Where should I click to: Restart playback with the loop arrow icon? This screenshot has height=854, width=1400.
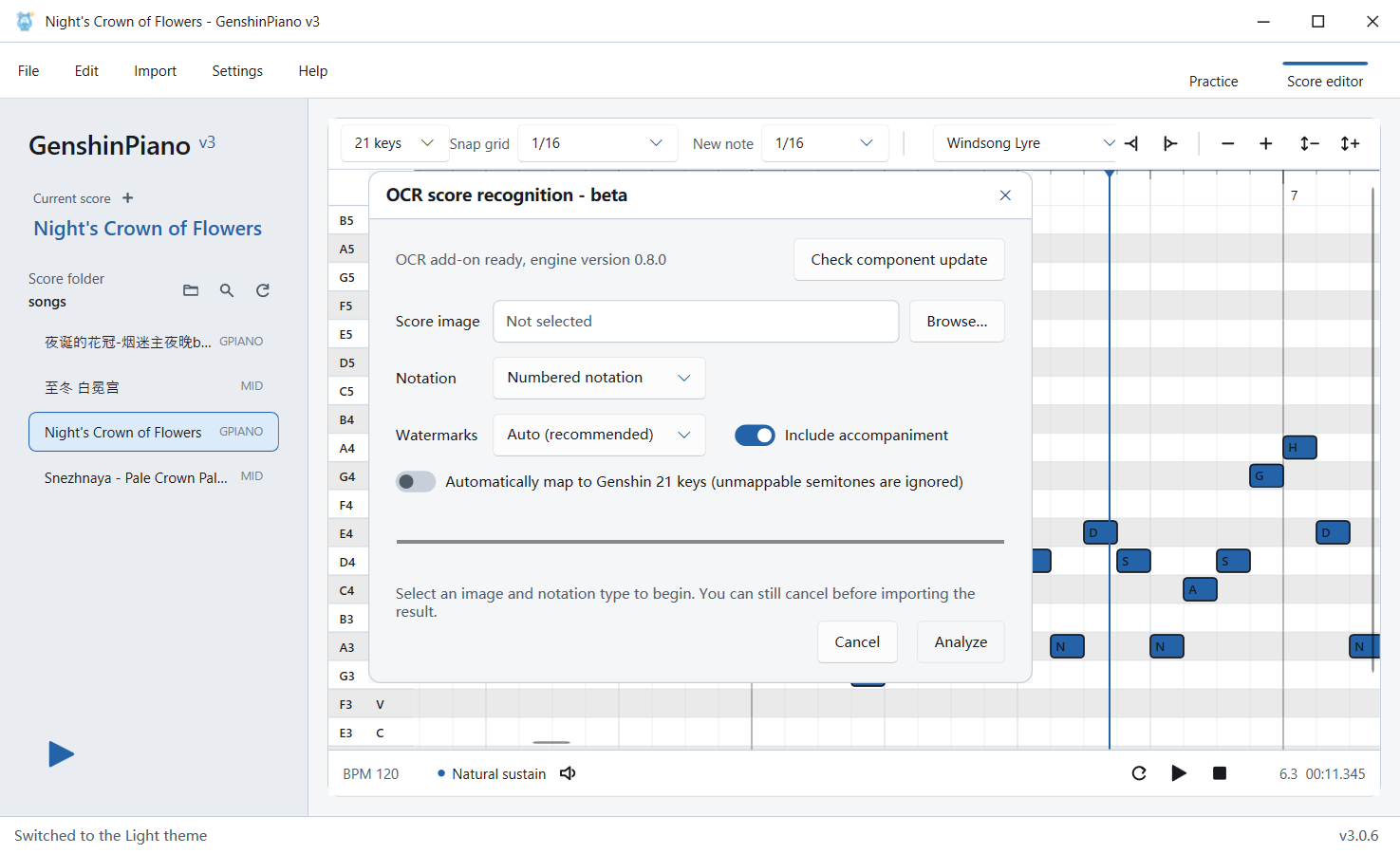1139,773
